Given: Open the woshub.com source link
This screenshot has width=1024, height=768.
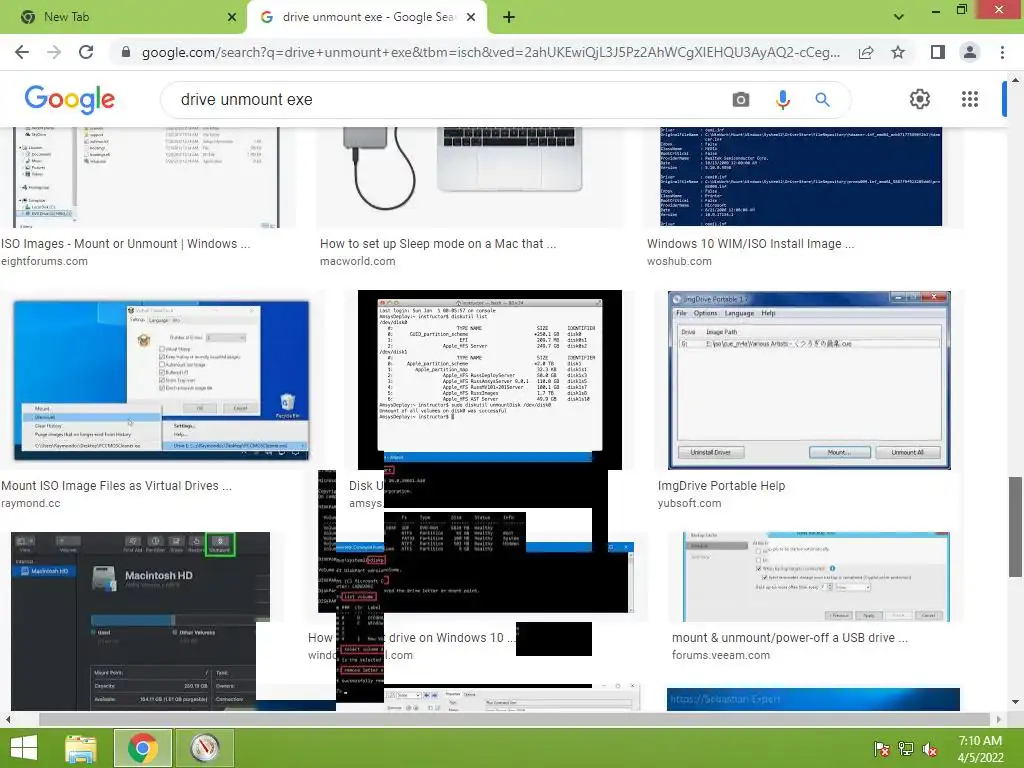Looking at the screenshot, I should pos(679,261).
